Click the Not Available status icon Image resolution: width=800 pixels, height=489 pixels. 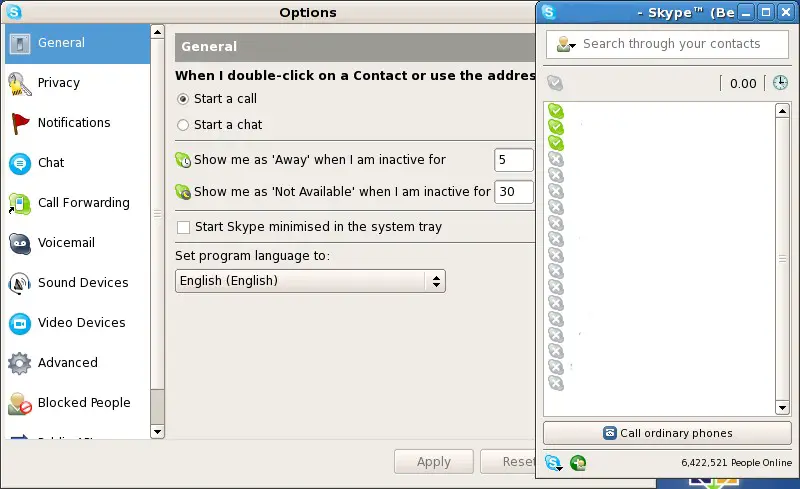coord(183,192)
